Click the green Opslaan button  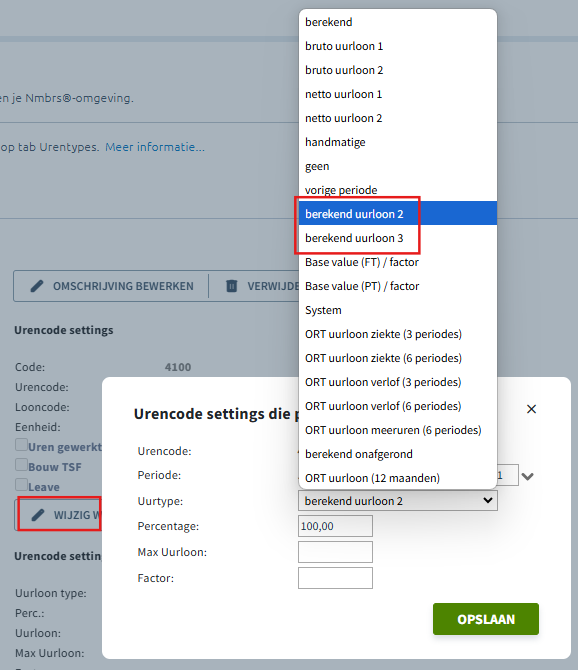pos(486,619)
